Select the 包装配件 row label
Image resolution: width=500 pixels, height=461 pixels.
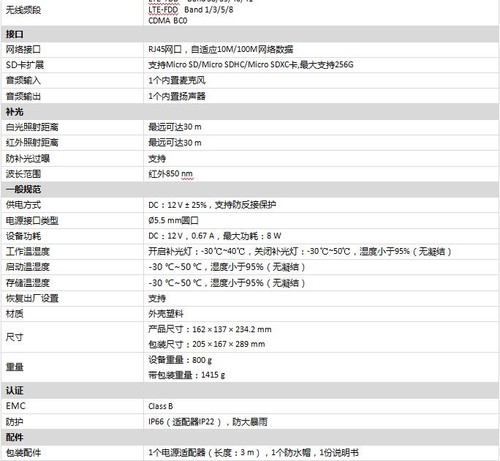click(23, 453)
